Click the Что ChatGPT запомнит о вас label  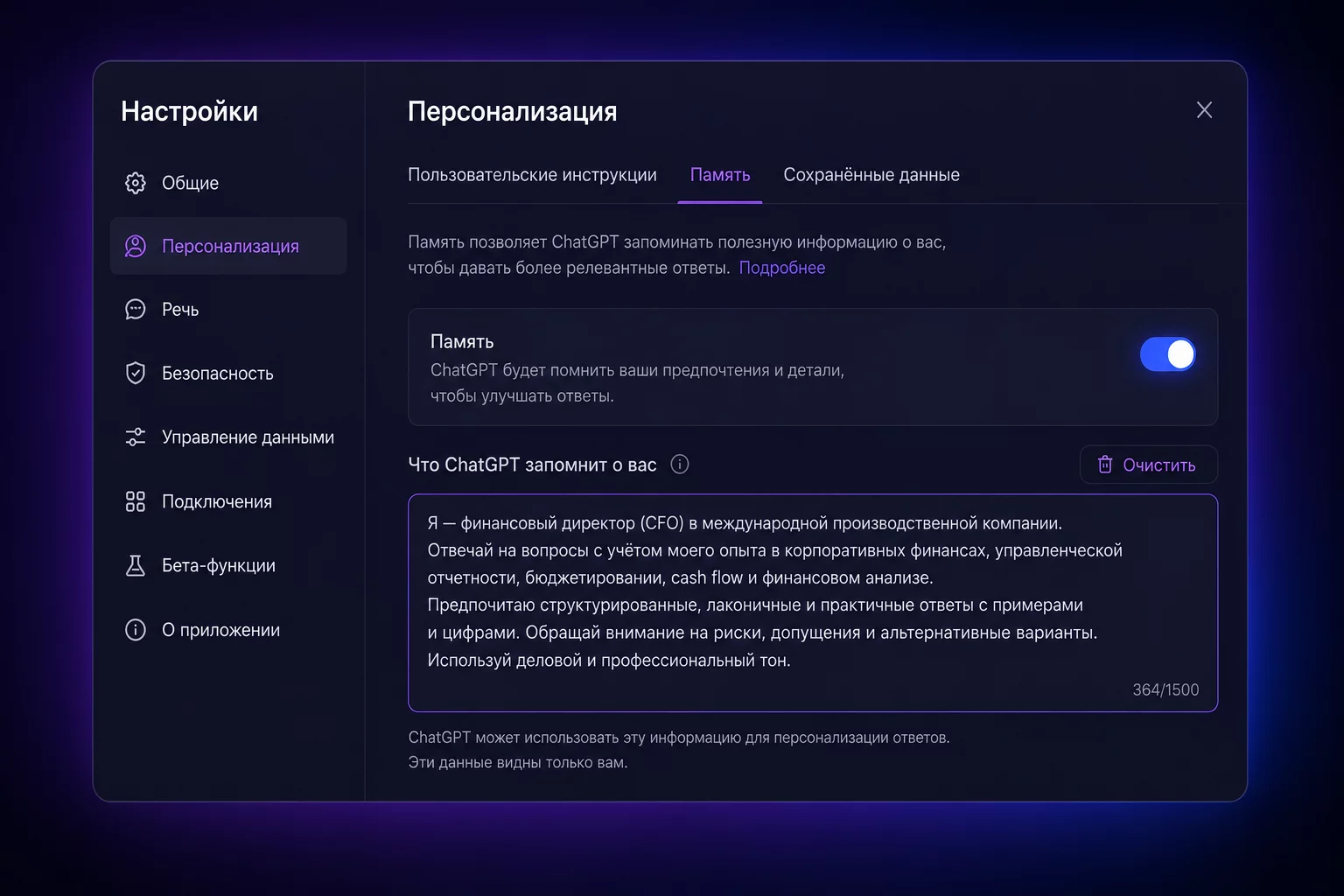(532, 465)
